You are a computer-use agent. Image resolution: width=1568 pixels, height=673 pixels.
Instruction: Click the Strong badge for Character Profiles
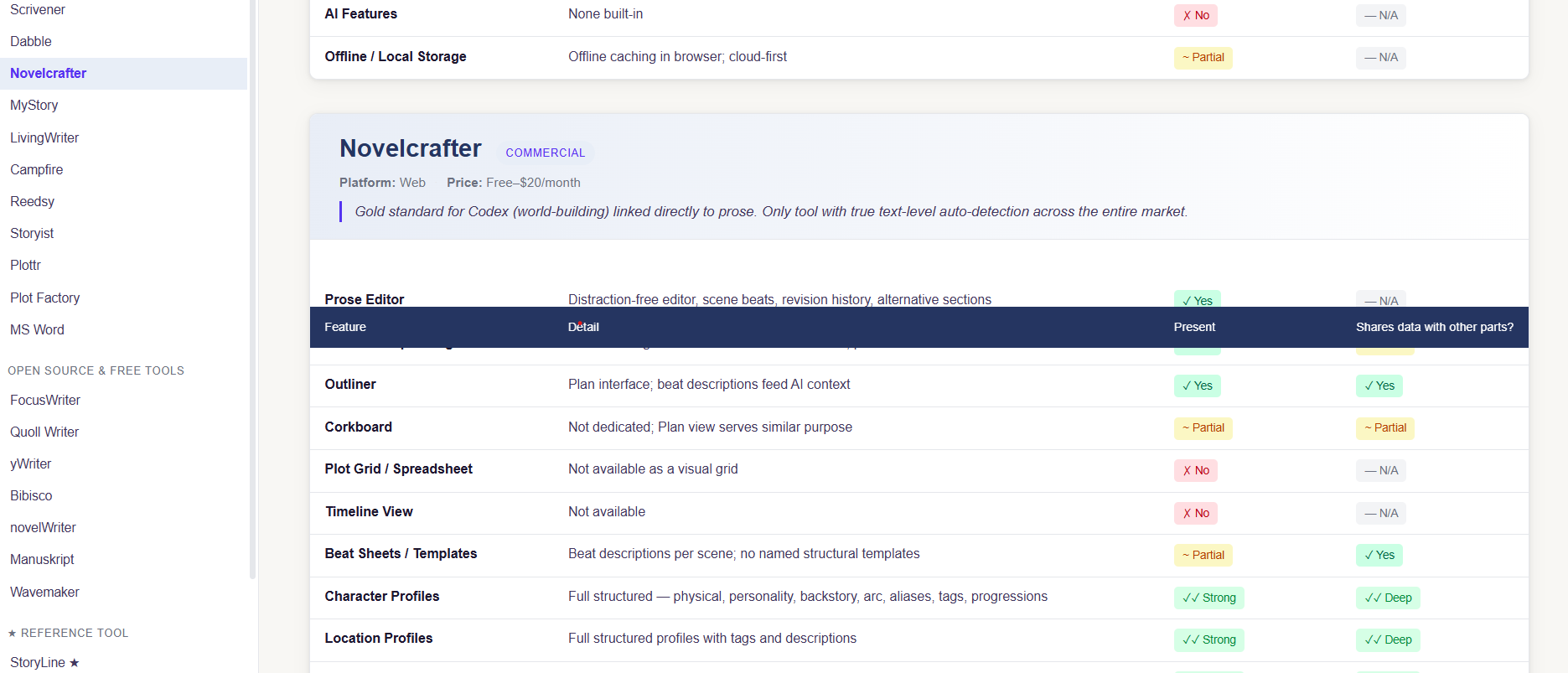[x=1209, y=598]
